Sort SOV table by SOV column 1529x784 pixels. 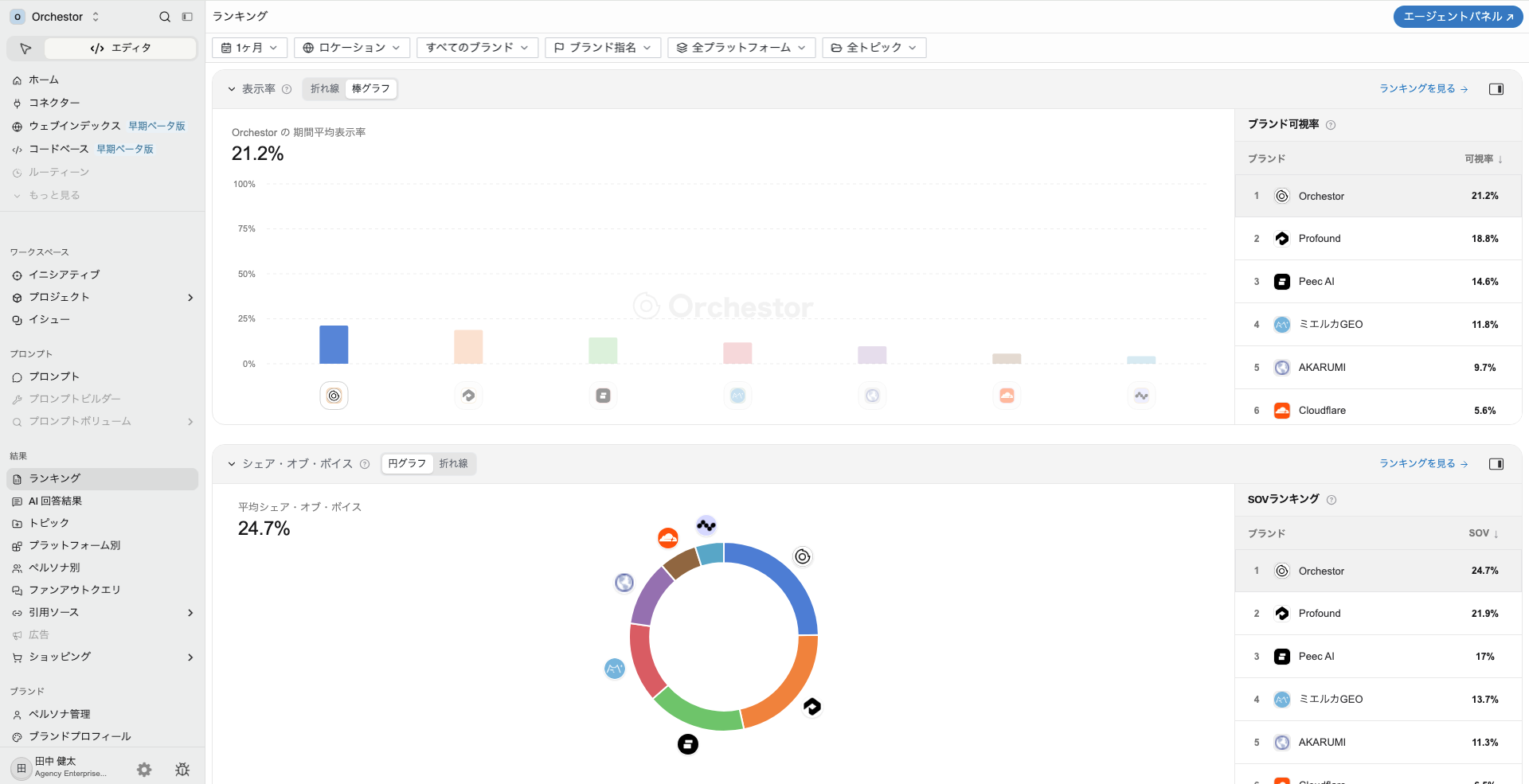point(1484,534)
